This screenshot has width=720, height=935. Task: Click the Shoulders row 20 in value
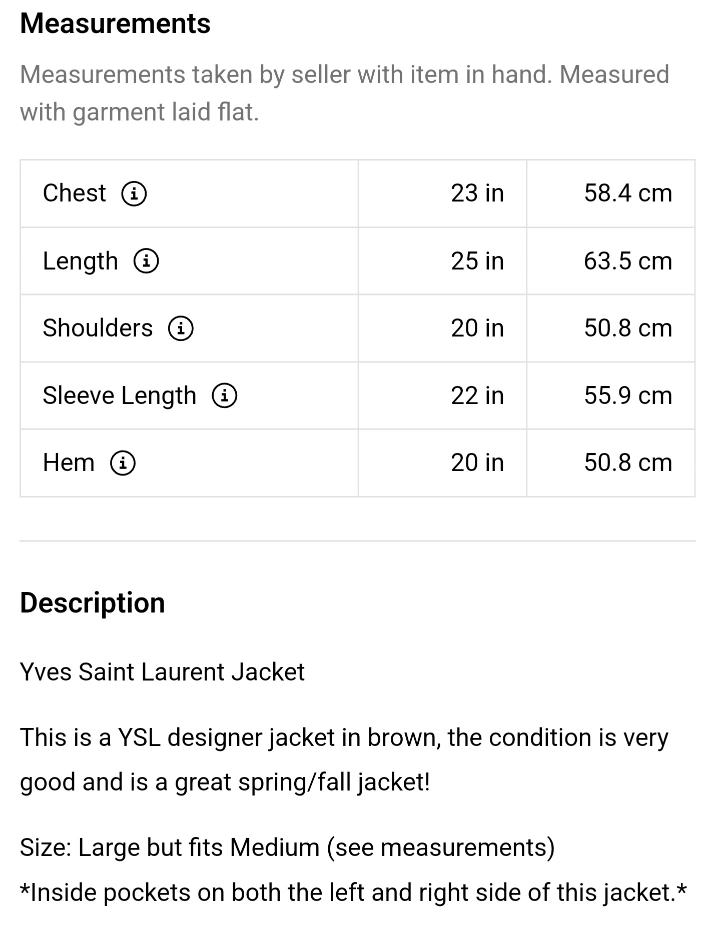coord(477,328)
